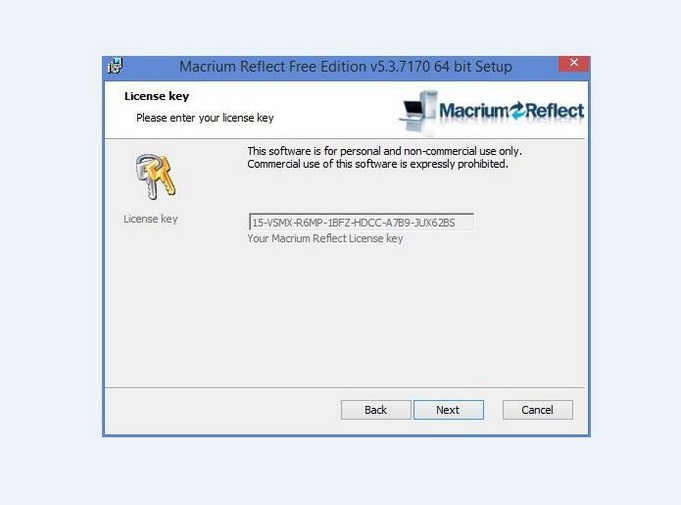Click the Back button

pyautogui.click(x=376, y=410)
